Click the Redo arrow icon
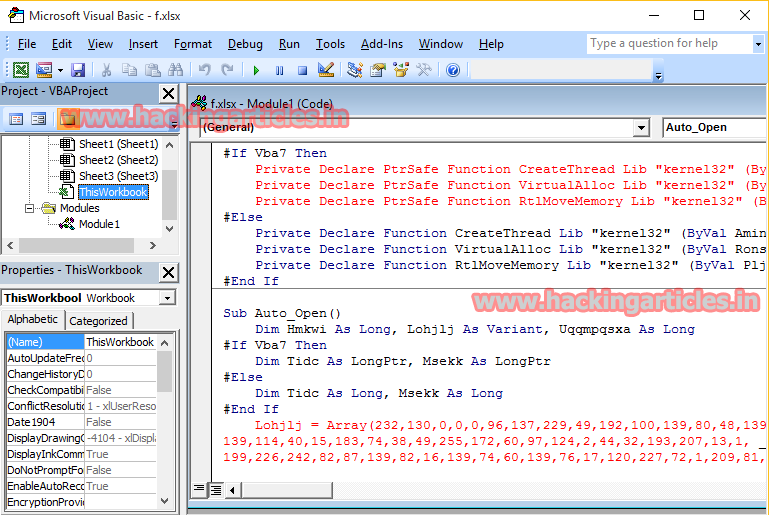This screenshot has height=515, width=769. 227,70
